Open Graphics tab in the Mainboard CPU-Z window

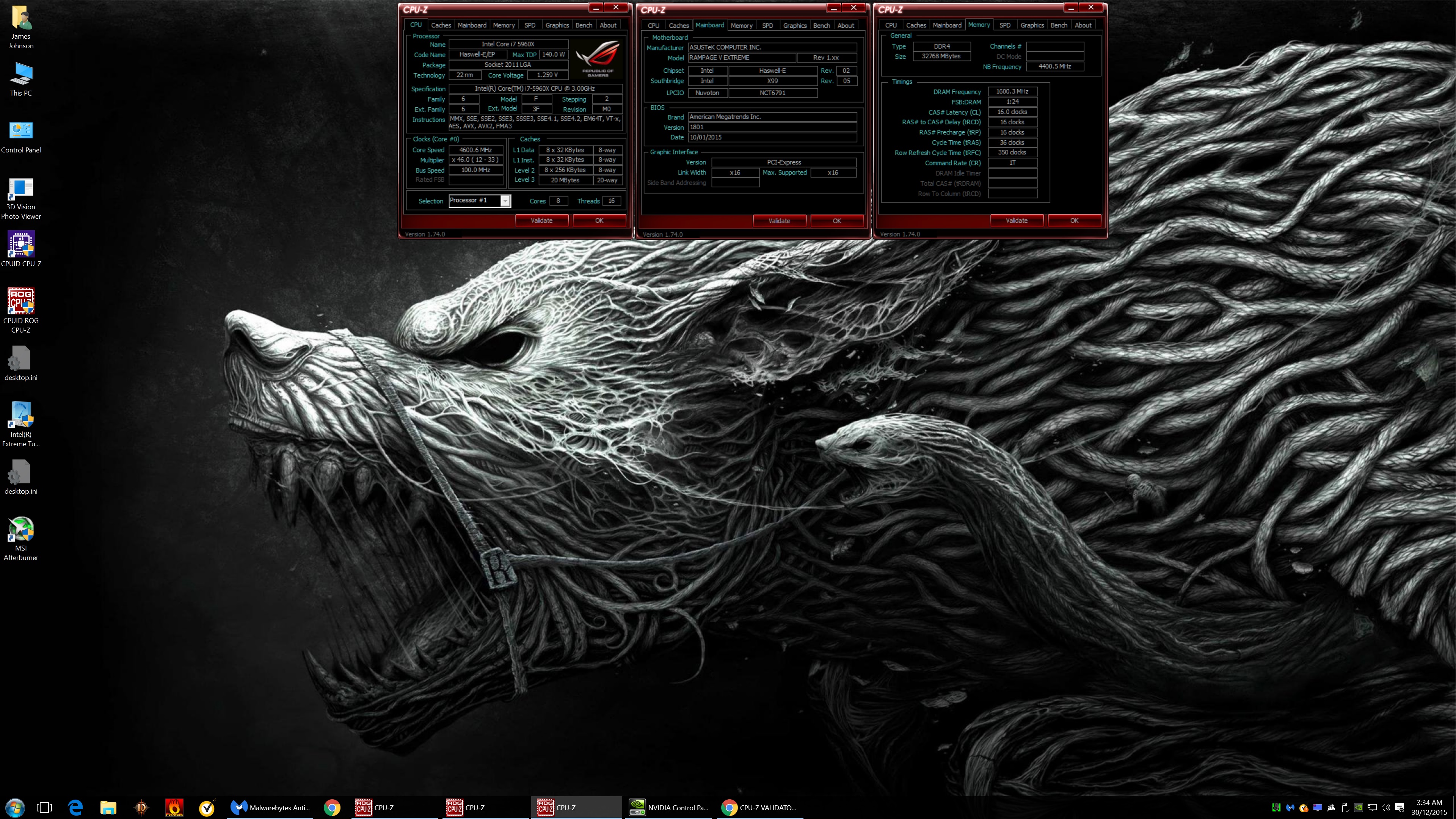tap(795, 25)
